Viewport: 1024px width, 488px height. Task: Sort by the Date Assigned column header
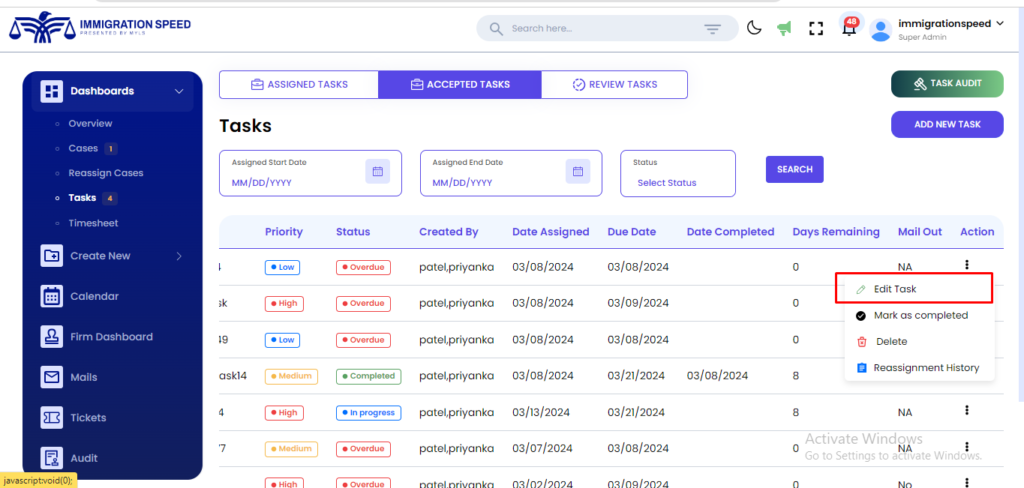(551, 232)
